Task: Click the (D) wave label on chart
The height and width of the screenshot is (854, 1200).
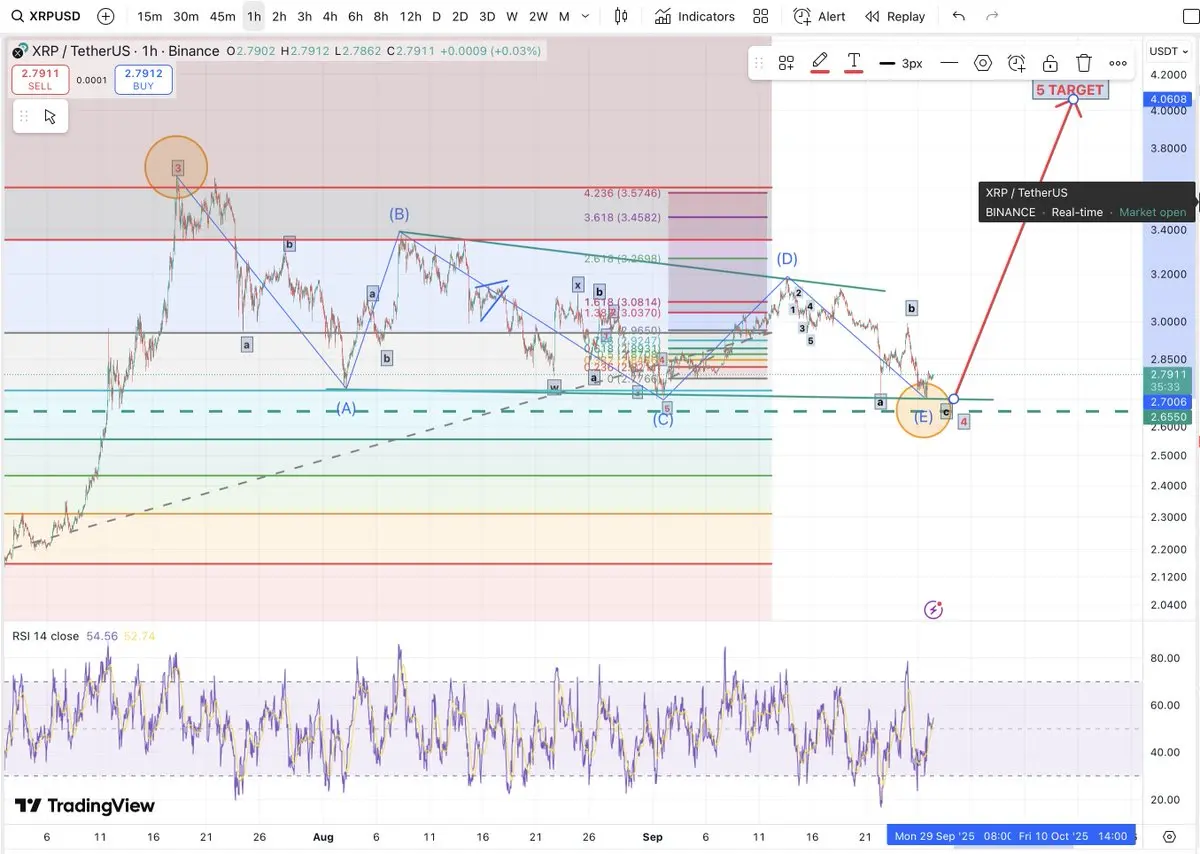Action: [x=787, y=259]
